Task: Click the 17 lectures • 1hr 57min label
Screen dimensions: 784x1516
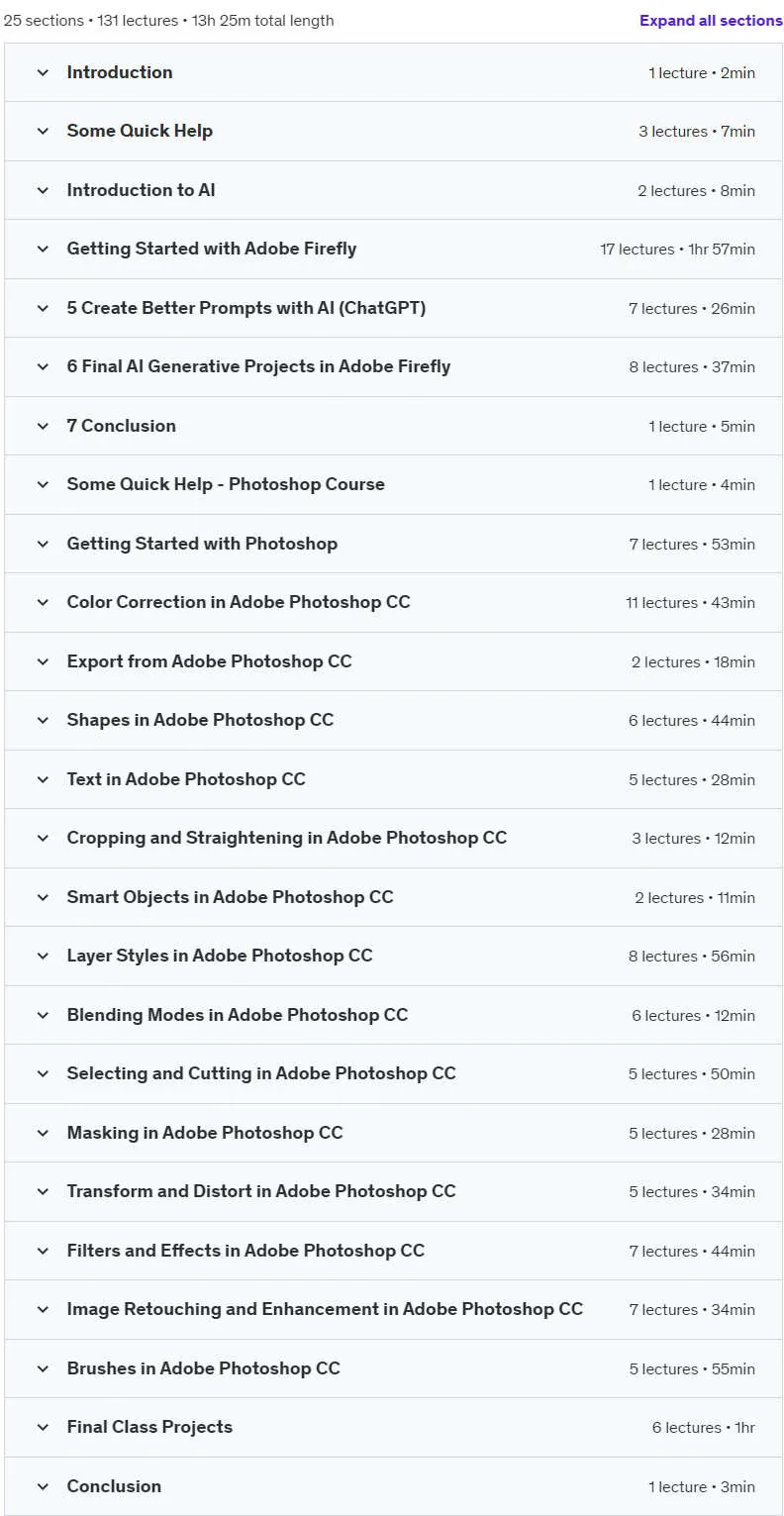Action: coord(677,250)
